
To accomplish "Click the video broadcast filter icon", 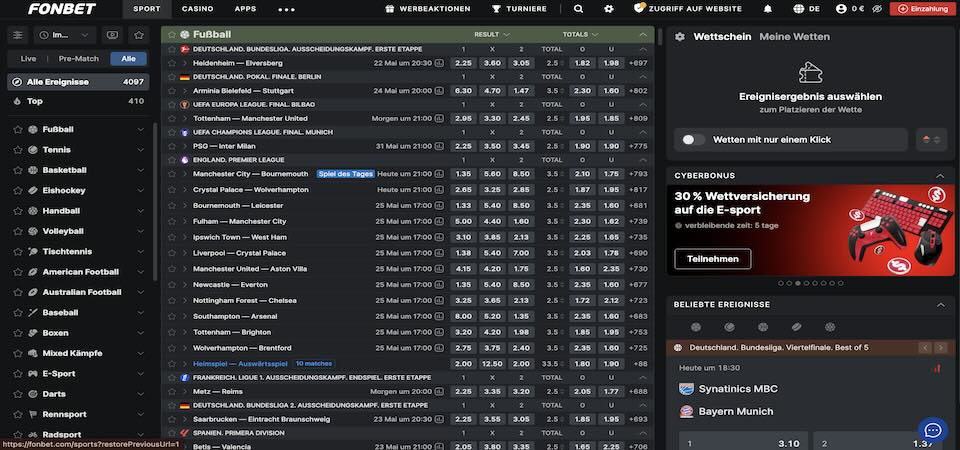I will pos(112,35).
